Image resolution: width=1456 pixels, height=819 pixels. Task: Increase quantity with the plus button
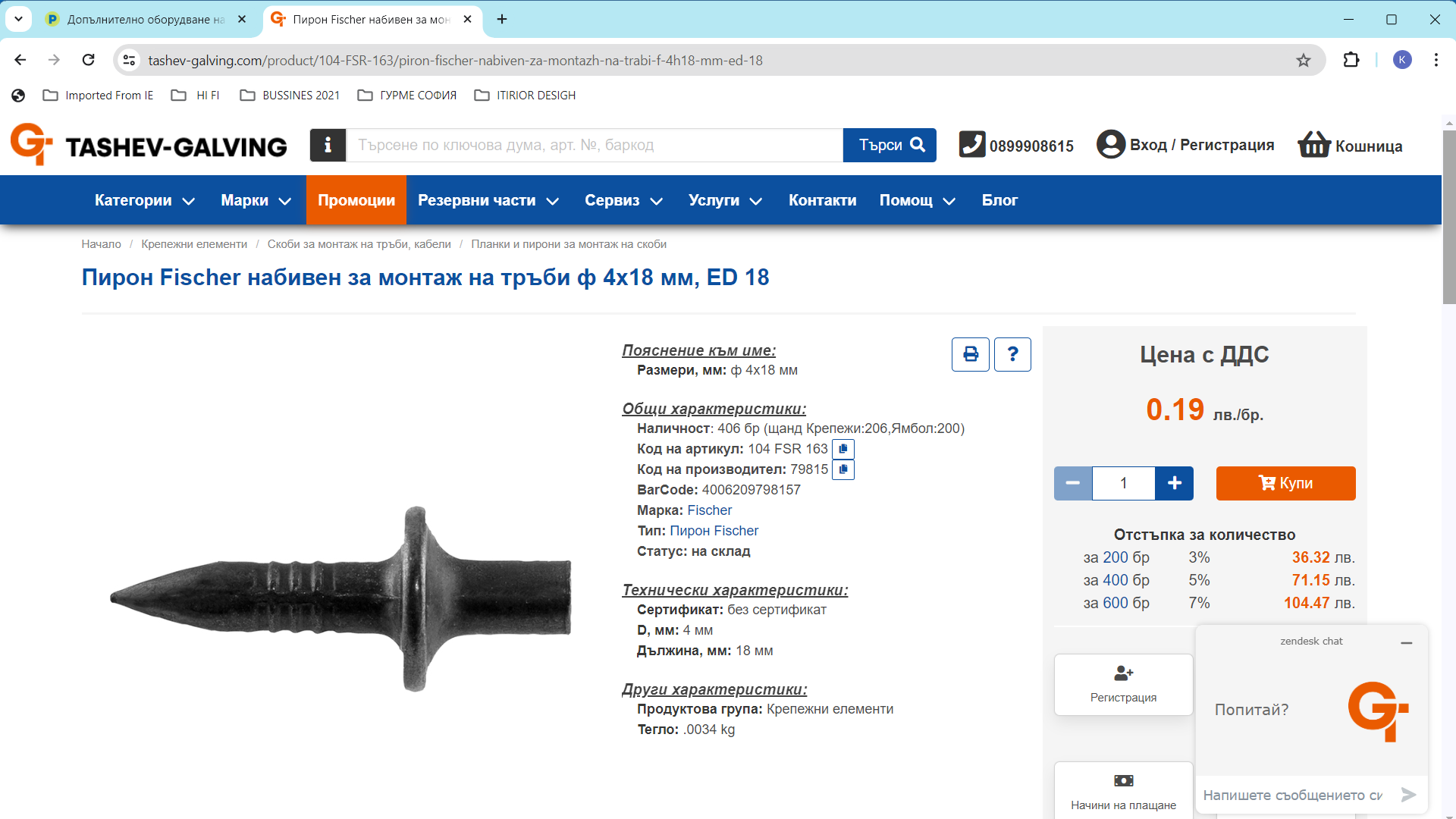tap(1174, 483)
